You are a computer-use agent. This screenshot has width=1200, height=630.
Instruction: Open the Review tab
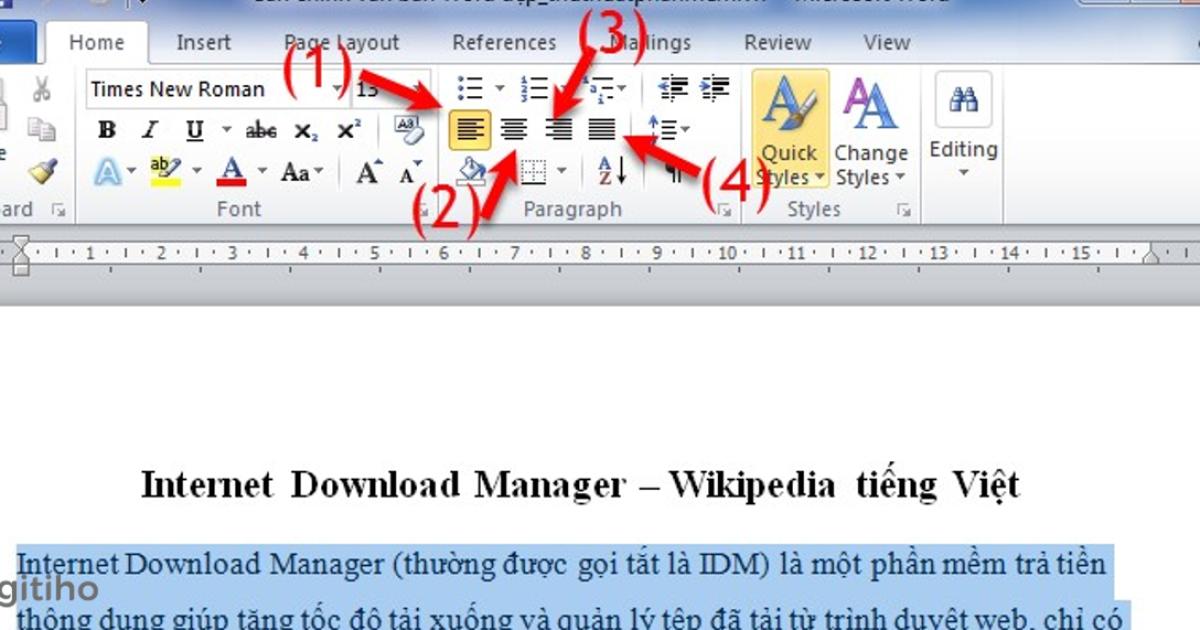(x=778, y=42)
